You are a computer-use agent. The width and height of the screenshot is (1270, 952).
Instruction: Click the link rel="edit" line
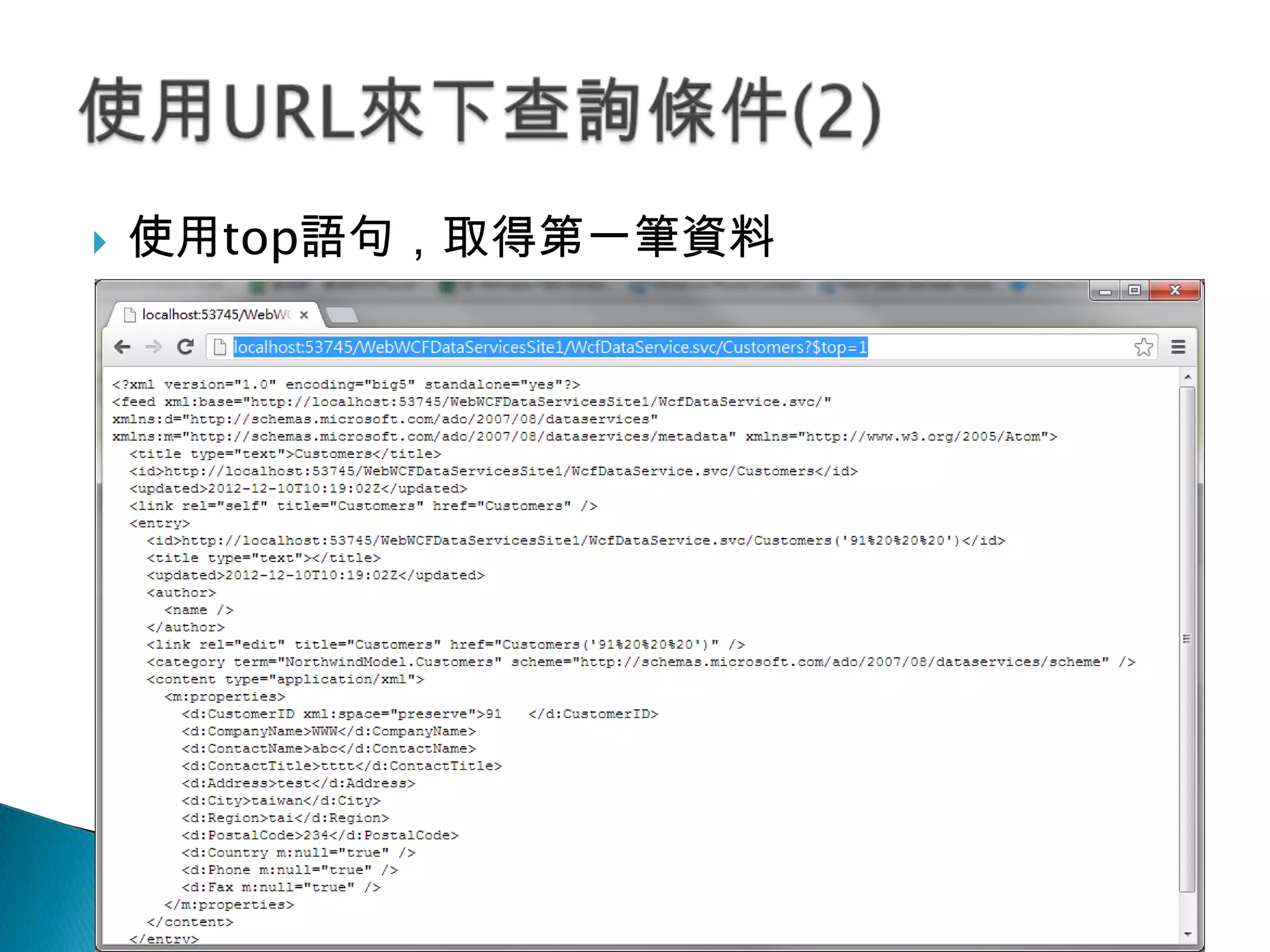[x=446, y=645]
